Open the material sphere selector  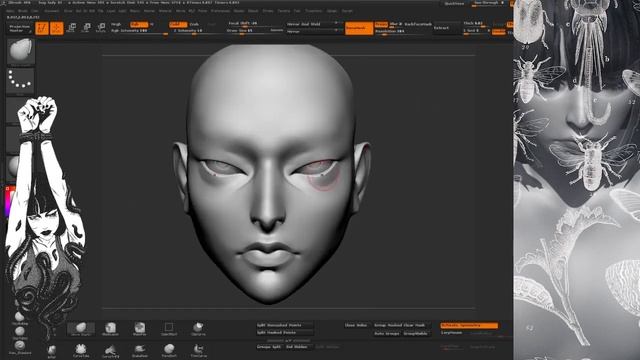[13, 167]
